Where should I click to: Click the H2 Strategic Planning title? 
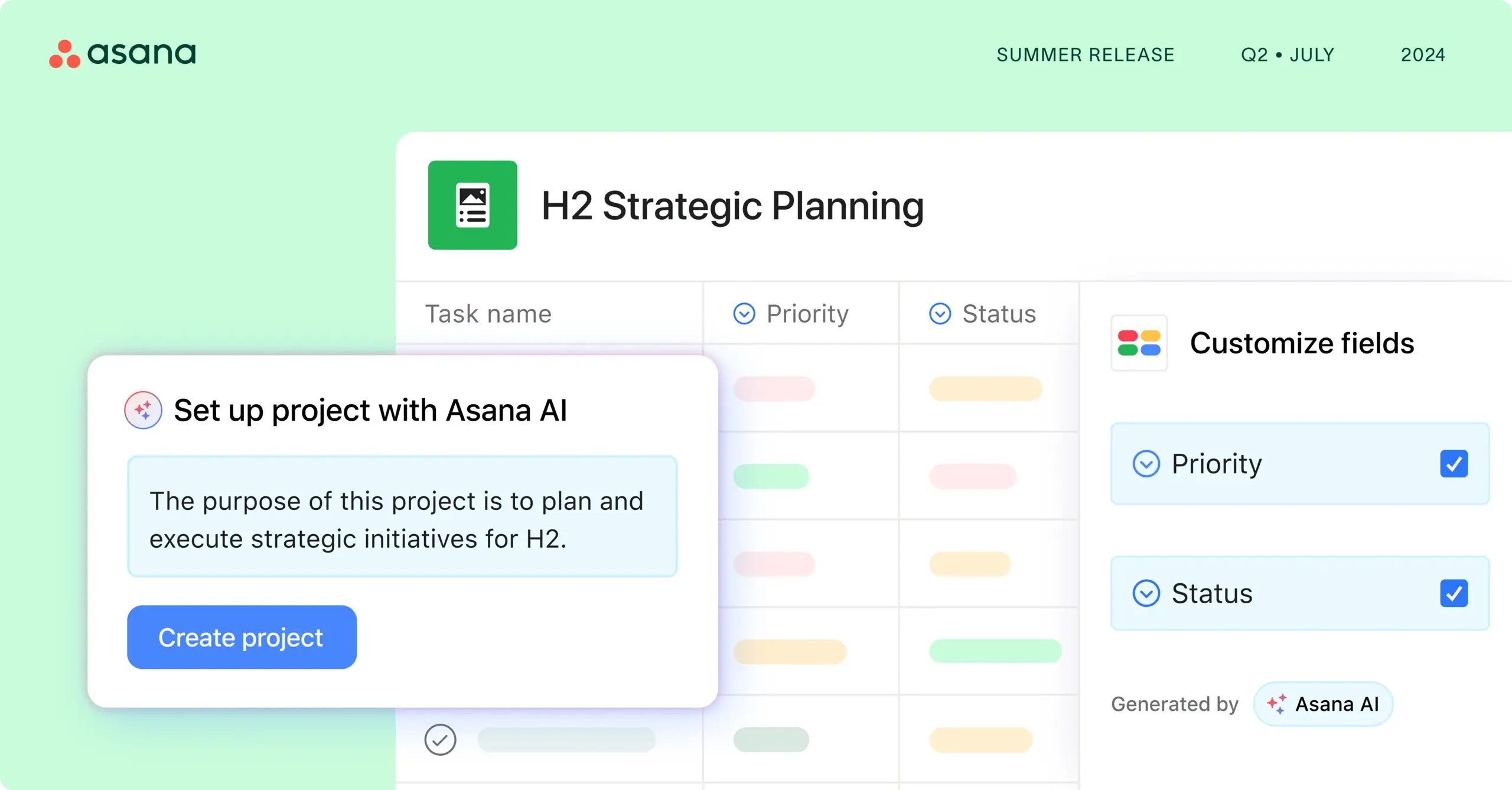click(733, 206)
